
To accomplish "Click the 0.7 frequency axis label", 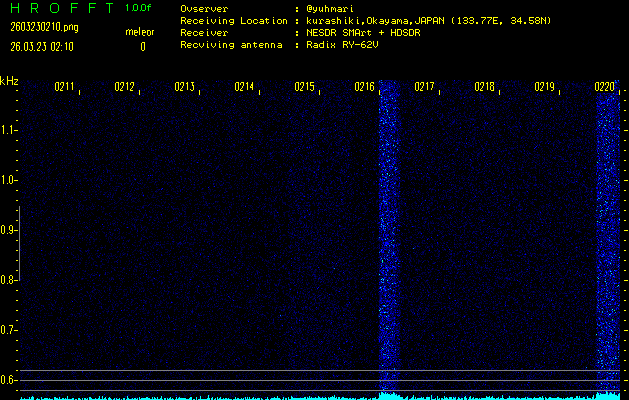I will tap(7, 330).
